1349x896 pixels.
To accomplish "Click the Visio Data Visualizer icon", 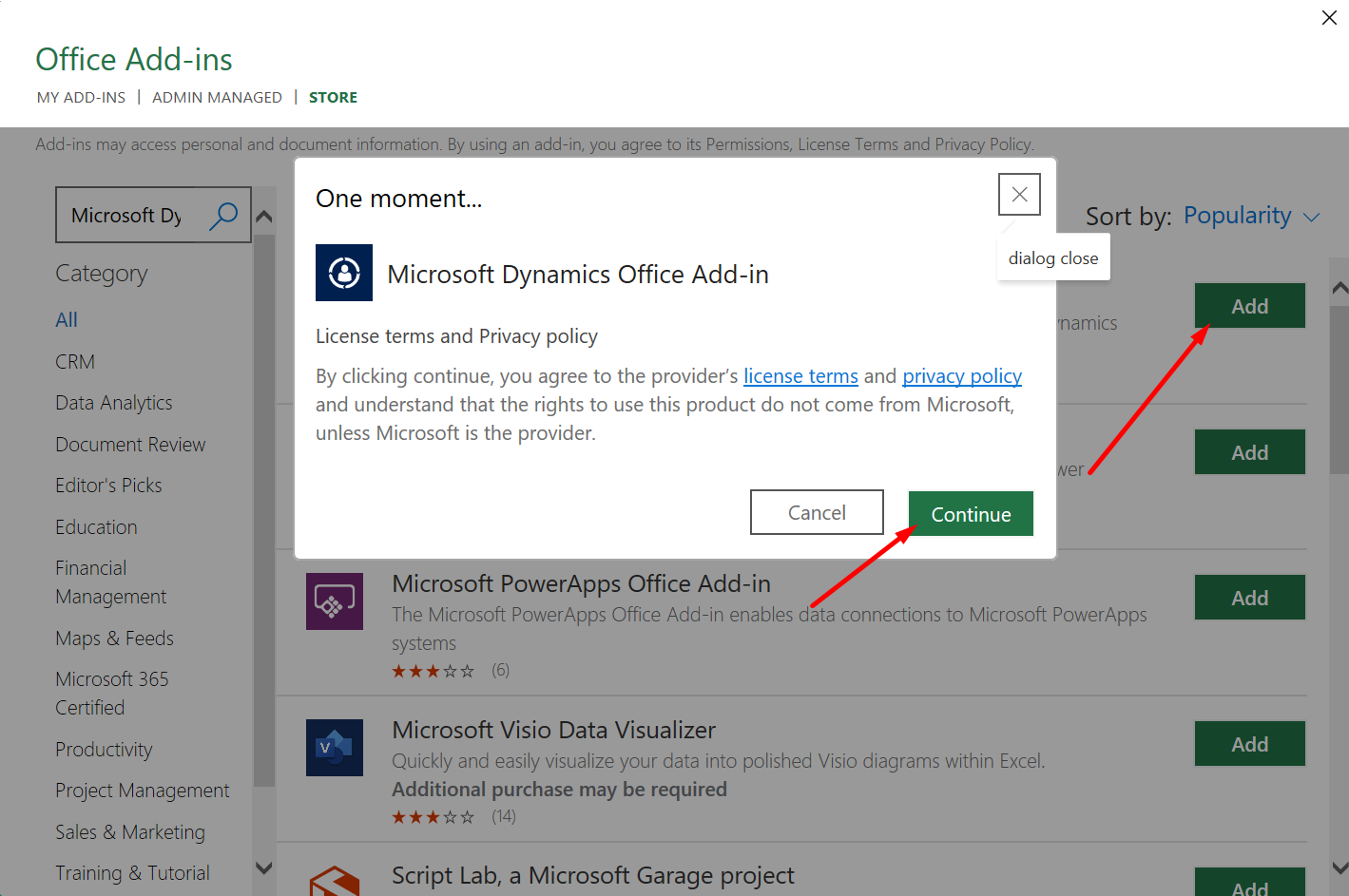I will click(335, 748).
